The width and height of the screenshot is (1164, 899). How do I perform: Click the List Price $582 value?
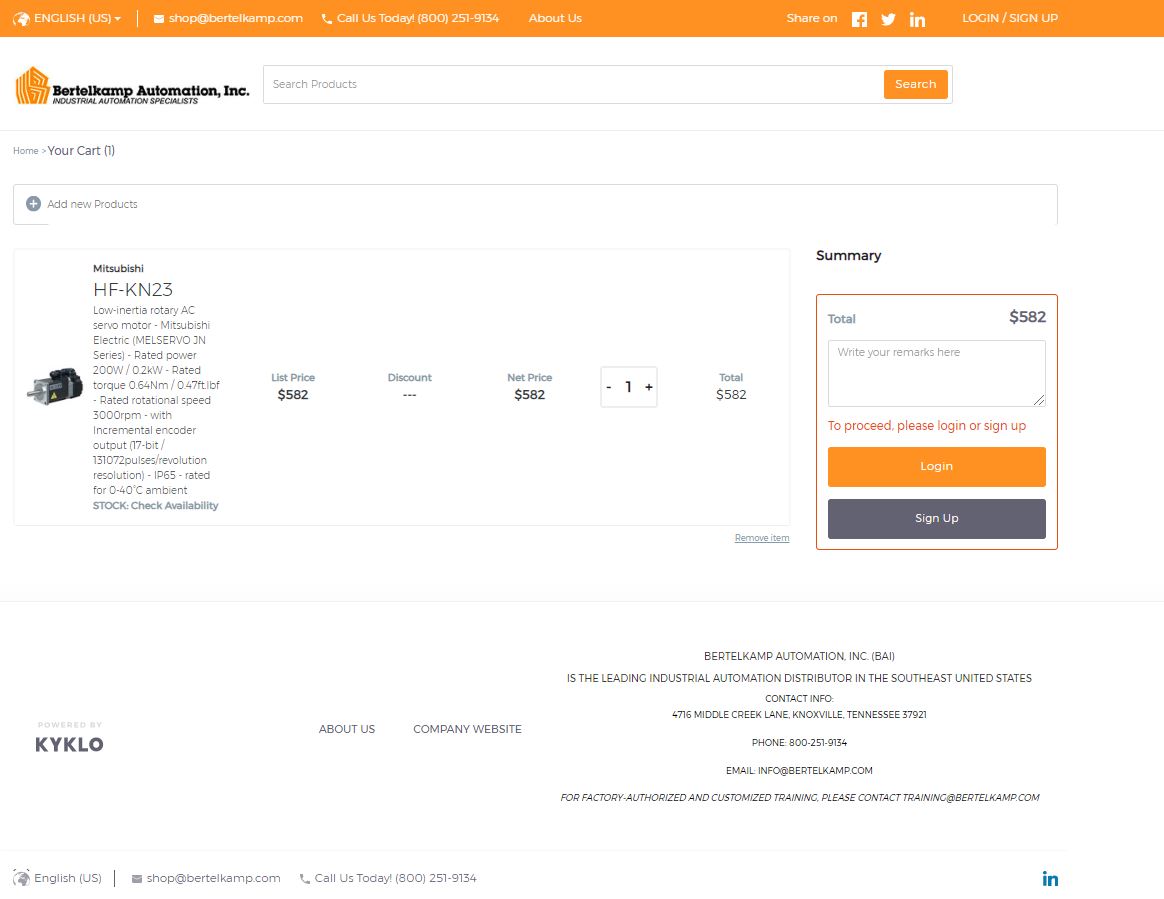coord(292,395)
